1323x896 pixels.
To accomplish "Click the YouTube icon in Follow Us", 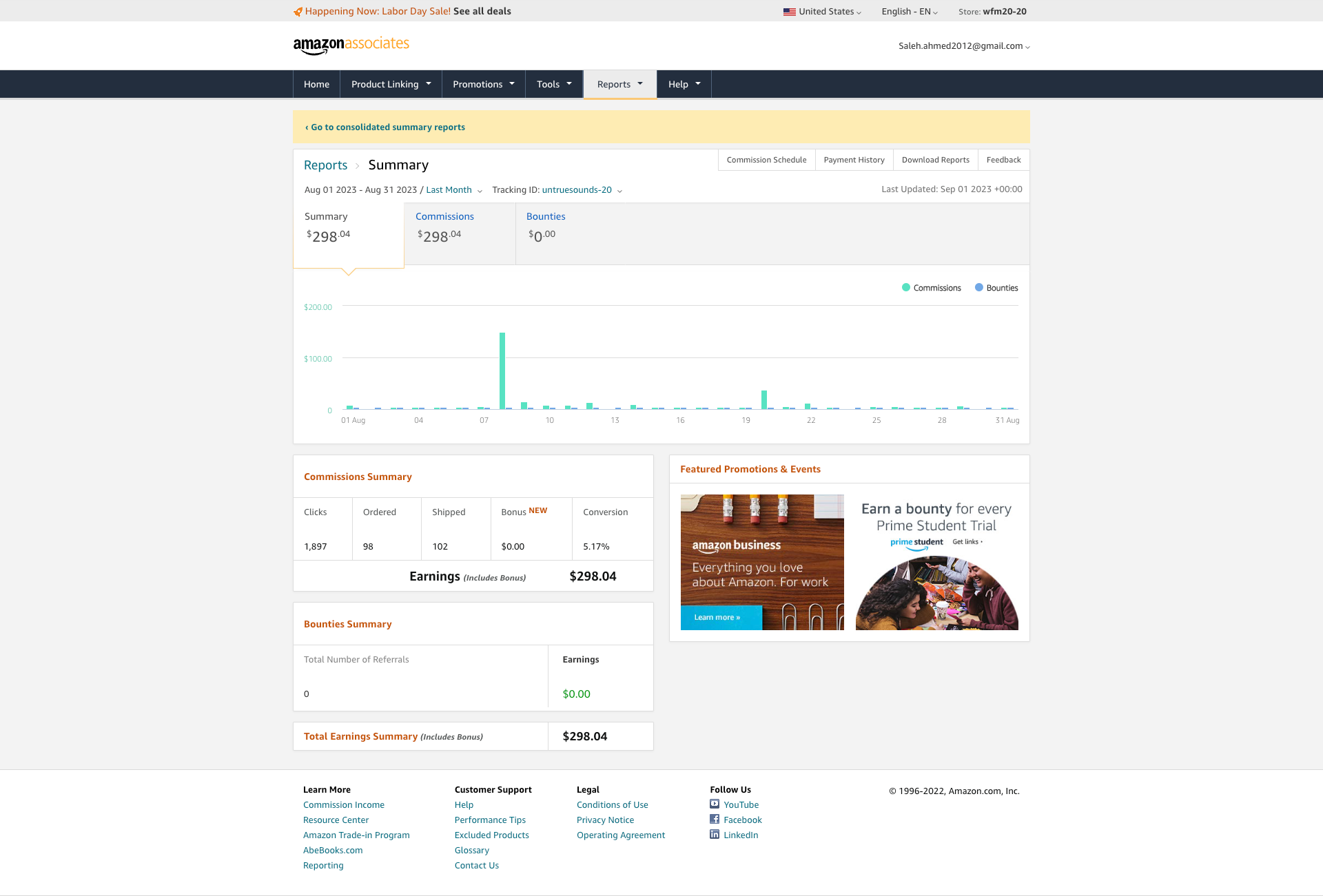I will pos(715,804).
